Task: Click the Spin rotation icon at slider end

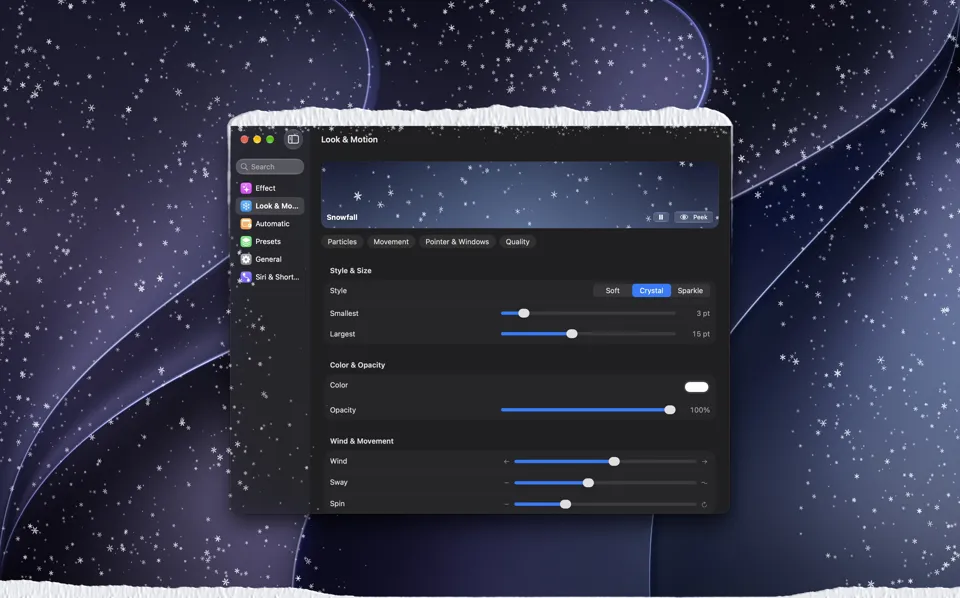Action: click(704, 504)
